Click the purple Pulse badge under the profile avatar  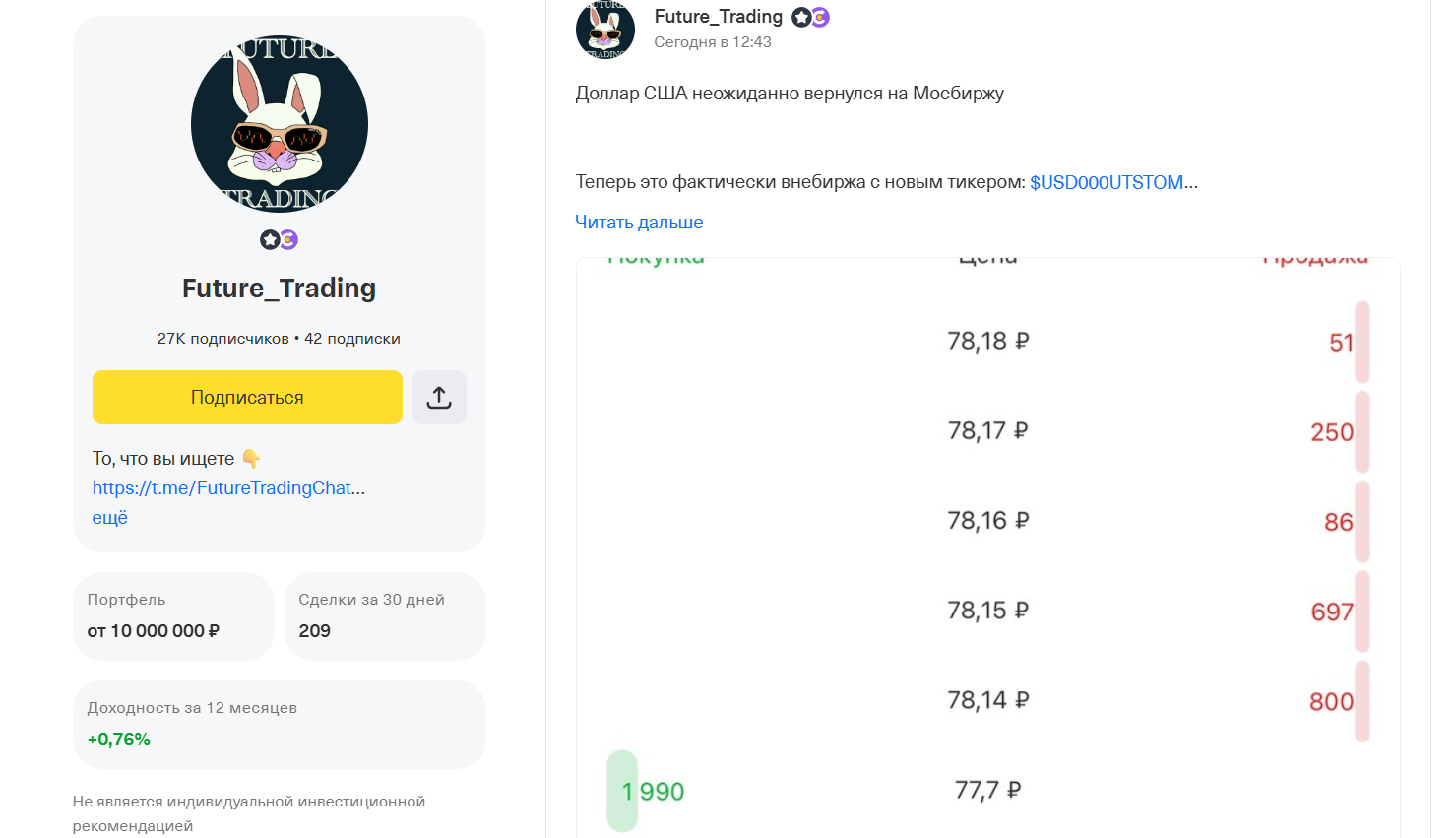click(288, 239)
